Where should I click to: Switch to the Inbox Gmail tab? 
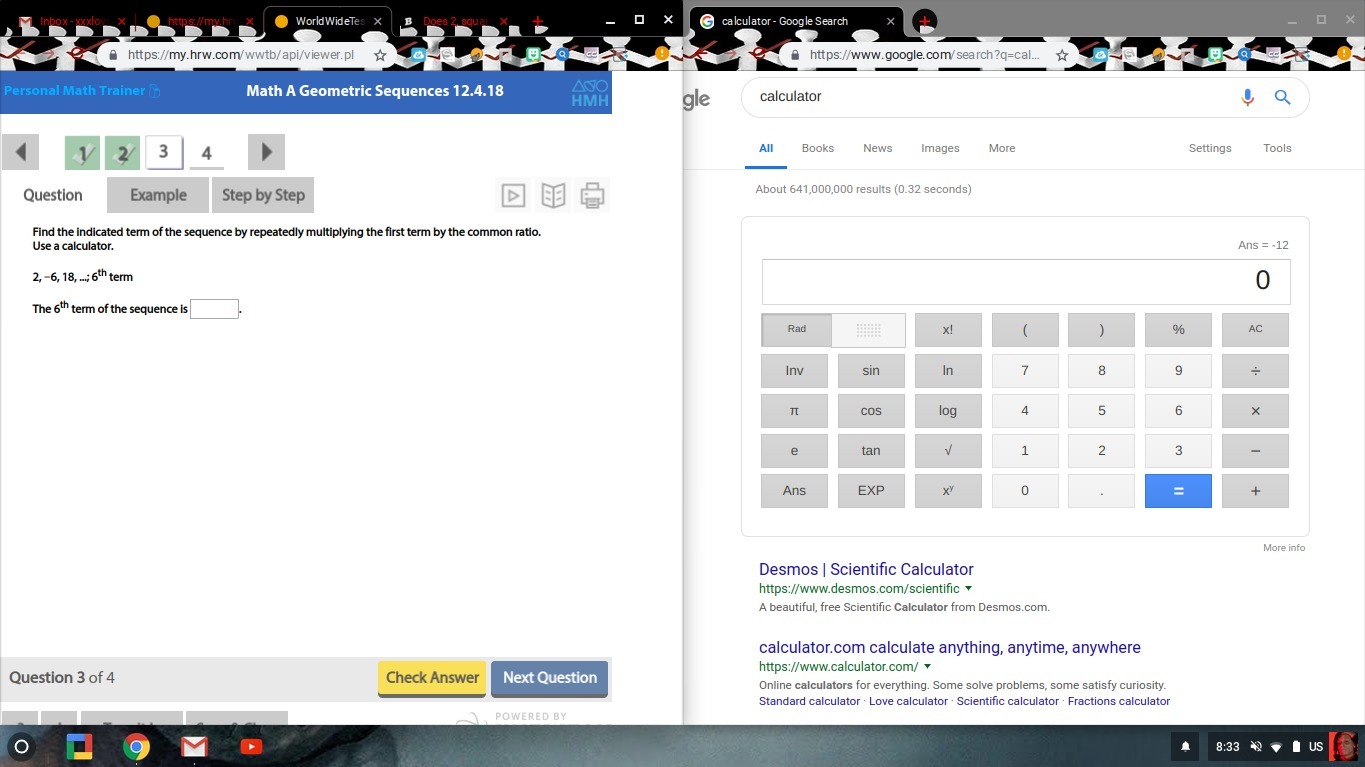pyautogui.click(x=70, y=21)
